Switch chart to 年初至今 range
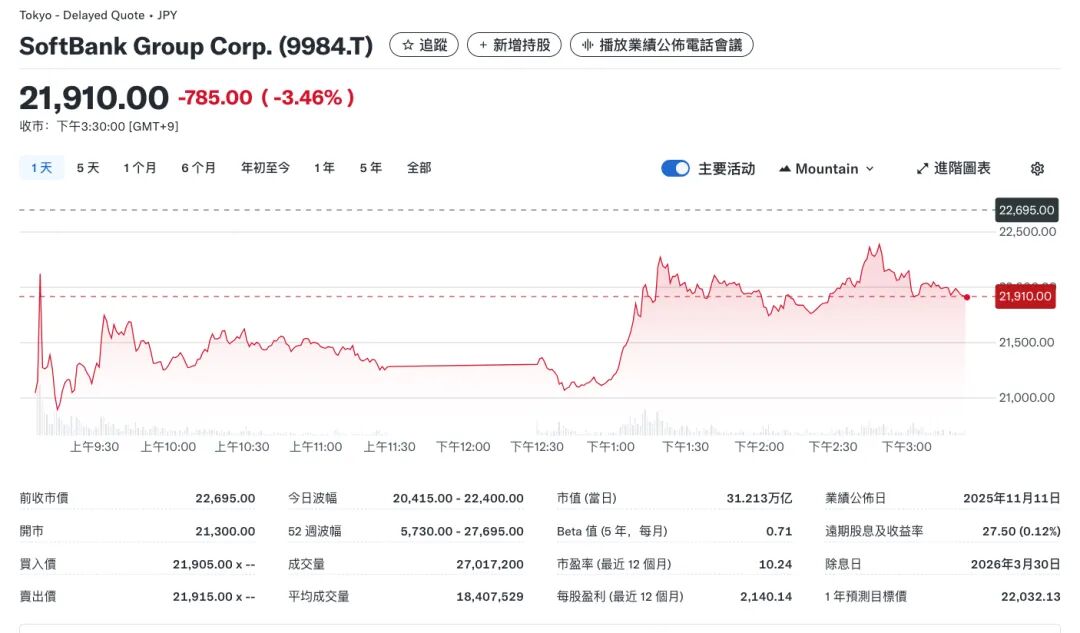The image size is (1080, 633). point(265,168)
